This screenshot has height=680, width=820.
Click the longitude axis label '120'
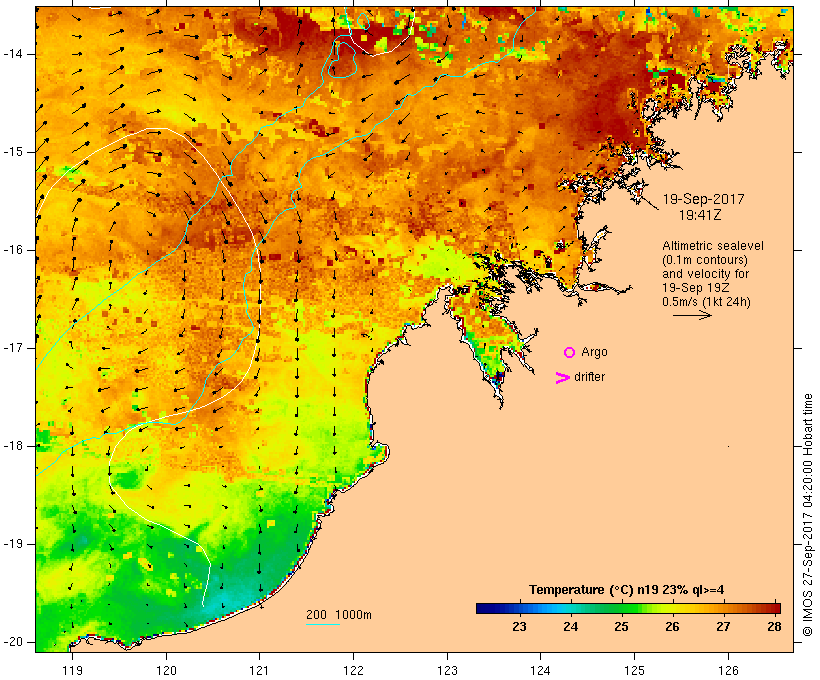[166, 671]
